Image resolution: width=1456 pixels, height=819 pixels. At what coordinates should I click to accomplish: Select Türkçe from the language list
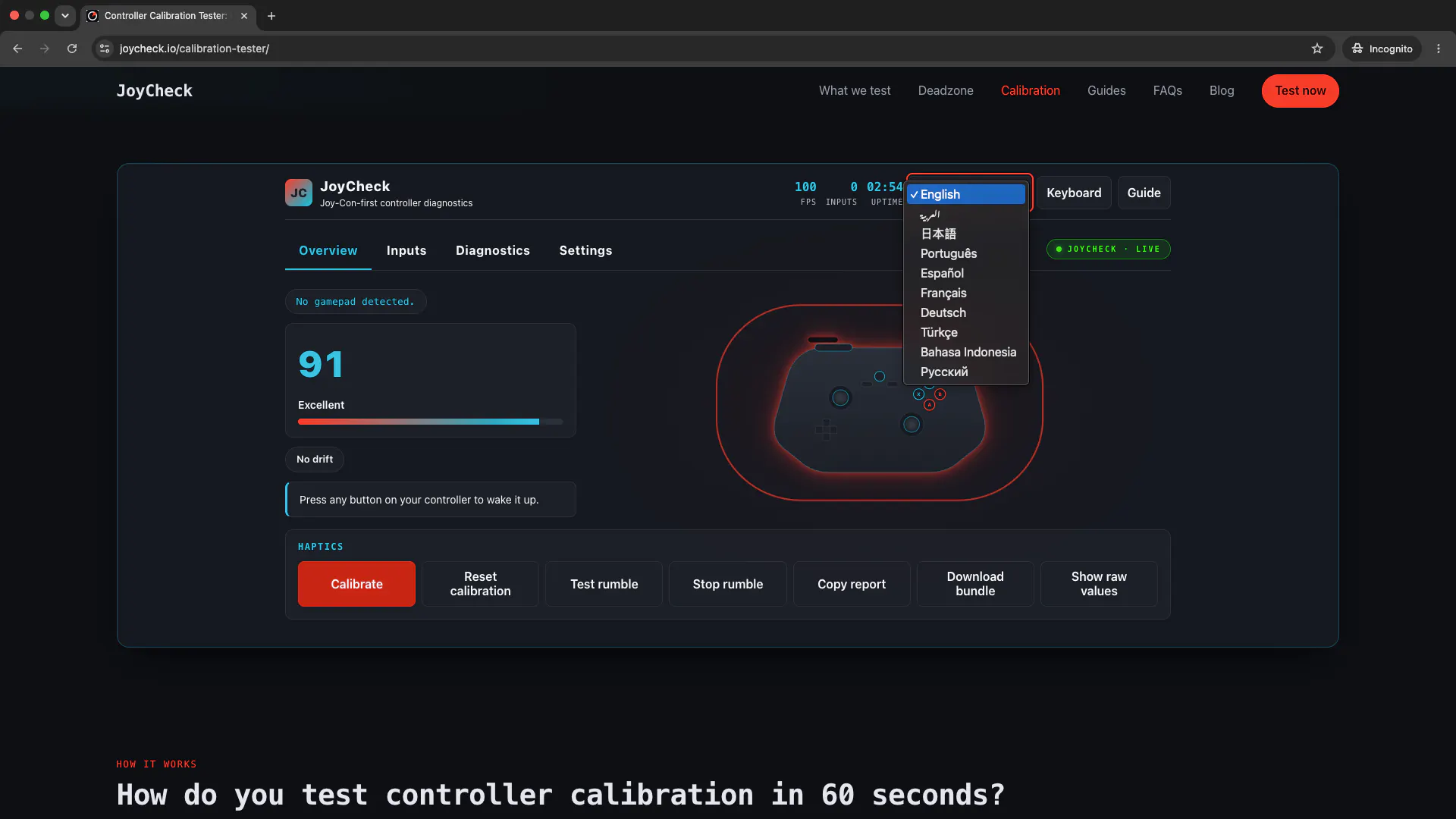(x=966, y=332)
